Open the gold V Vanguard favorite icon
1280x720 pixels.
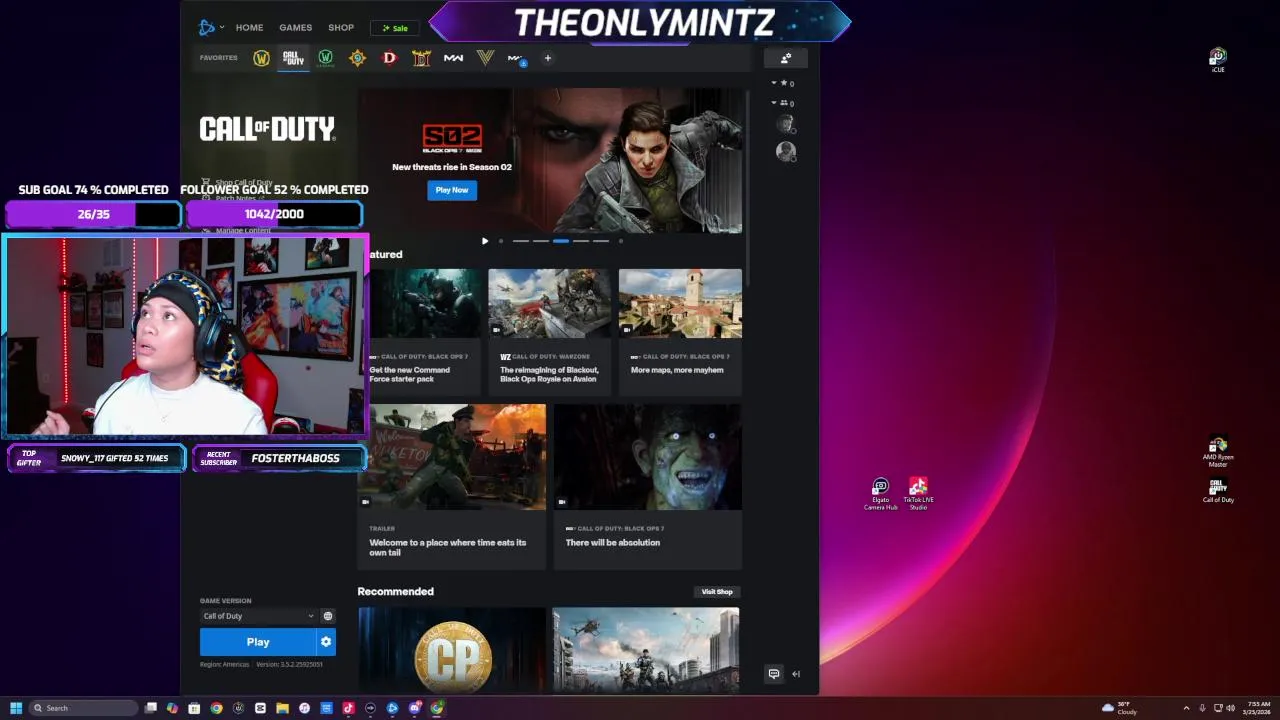485,58
